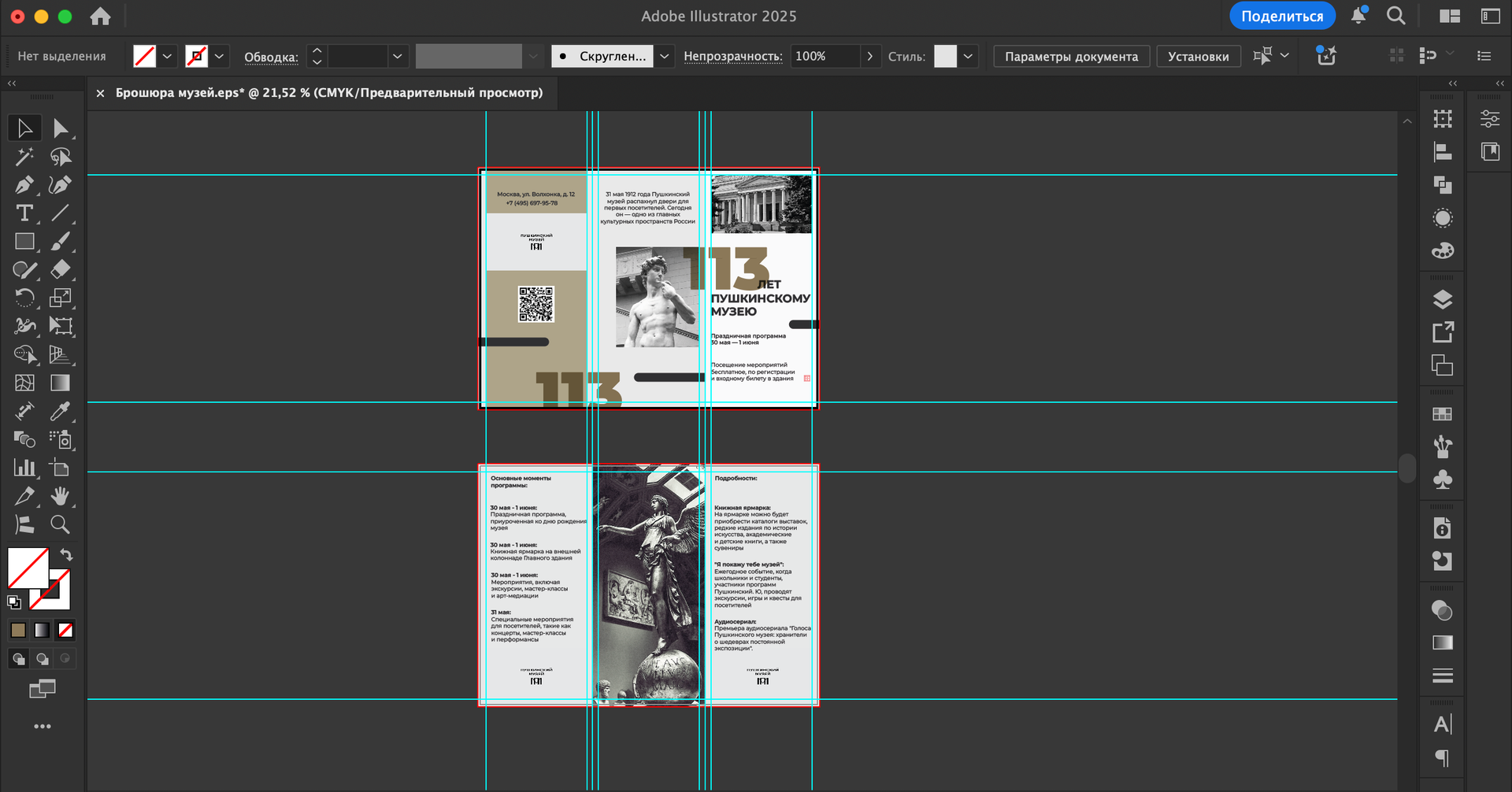Enable Draw Behind mode
The width and height of the screenshot is (1512, 792).
pos(42,659)
